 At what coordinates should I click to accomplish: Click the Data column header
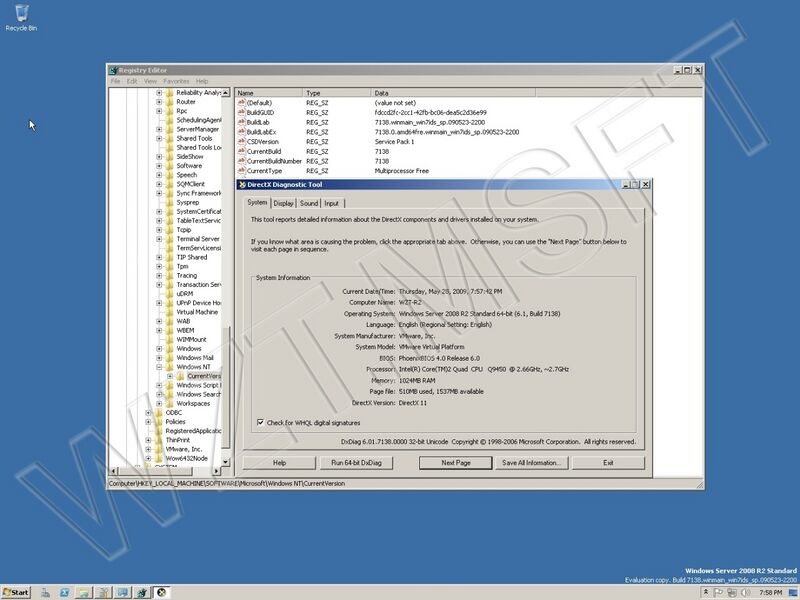(453, 93)
